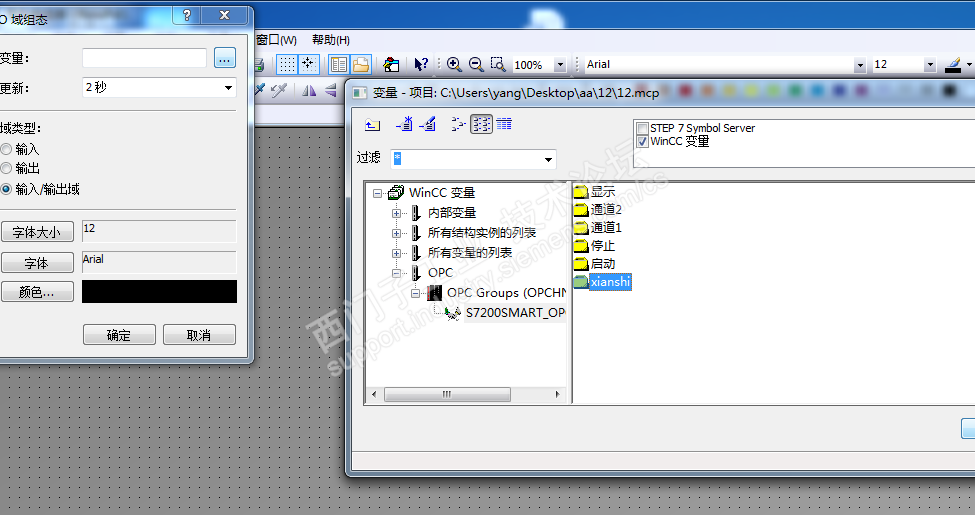Screen dimensions: 975x515
Task: Click the I/O dialog help question button
Action: (x=187, y=16)
